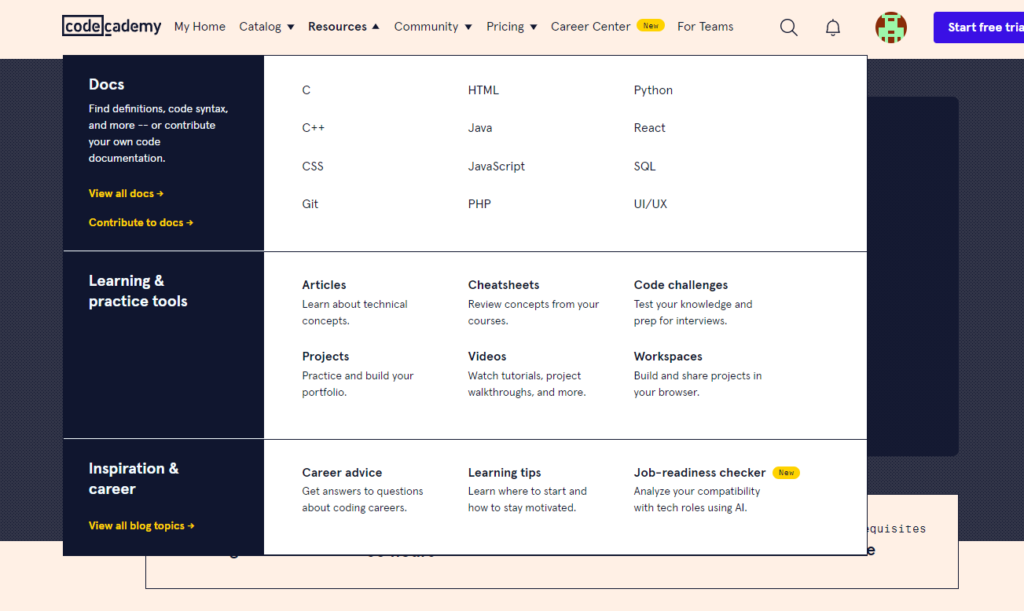1024x611 pixels.
Task: Open the Python docs
Action: coord(653,90)
